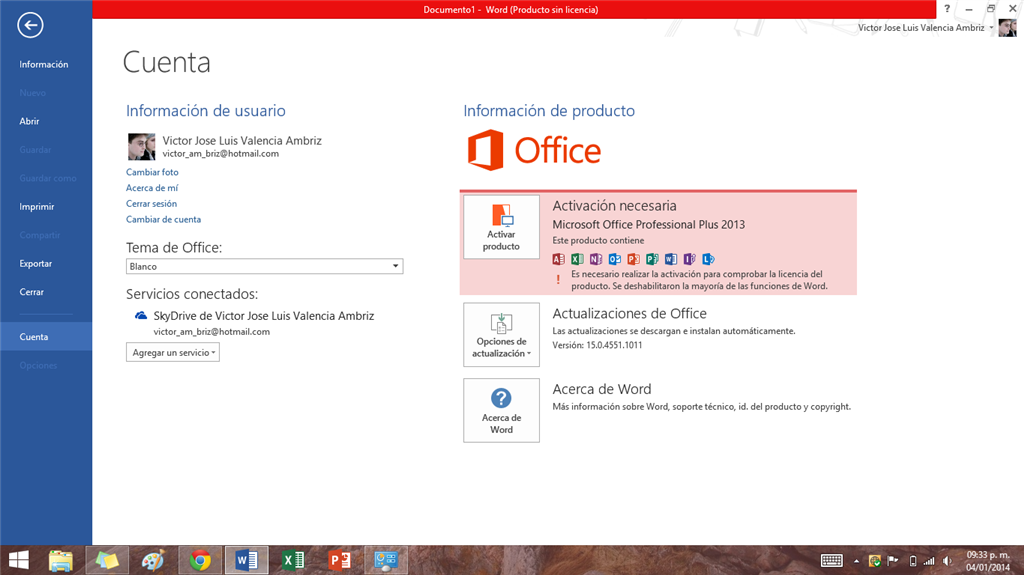Click the SkyDrive cloud icon
Screen dimensions: 1024x575
[140, 316]
